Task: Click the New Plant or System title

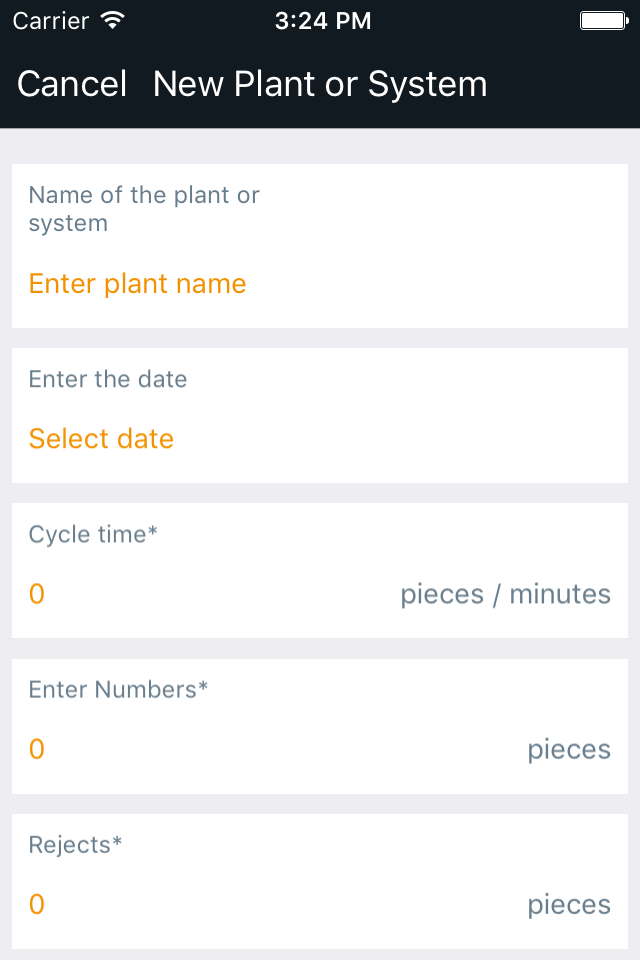Action: [x=320, y=84]
